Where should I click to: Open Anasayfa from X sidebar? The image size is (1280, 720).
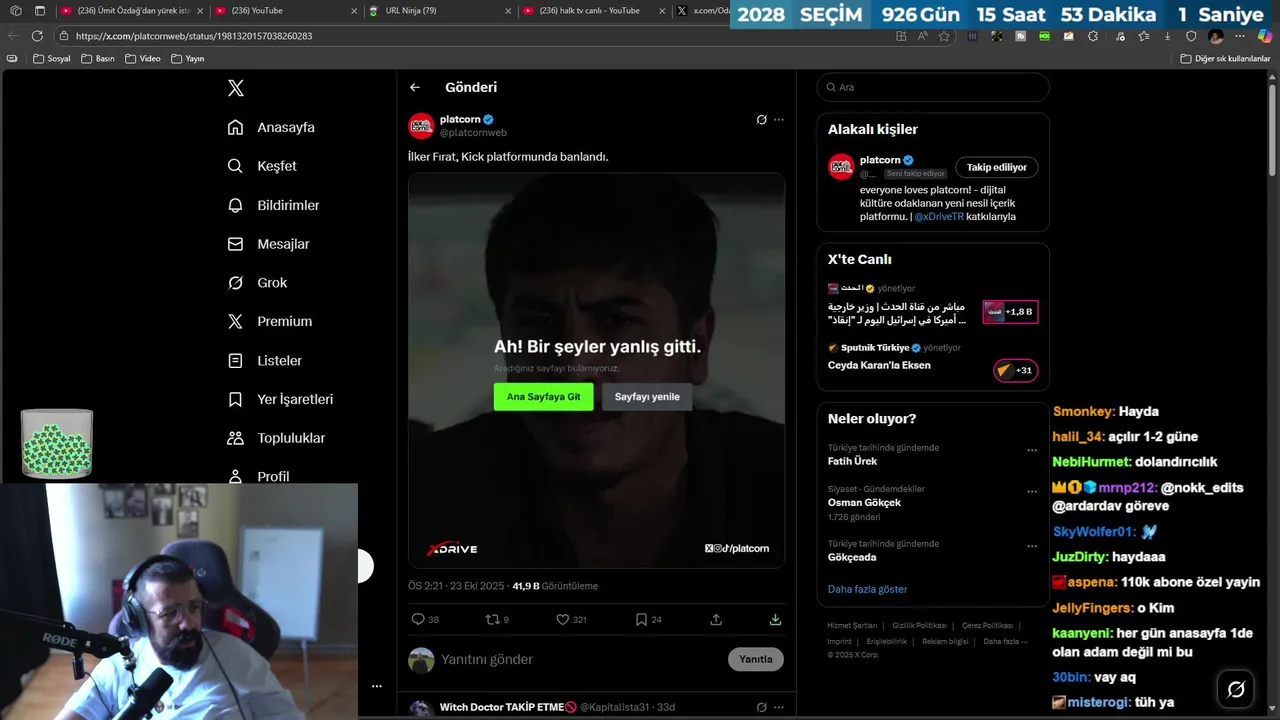coord(271,127)
